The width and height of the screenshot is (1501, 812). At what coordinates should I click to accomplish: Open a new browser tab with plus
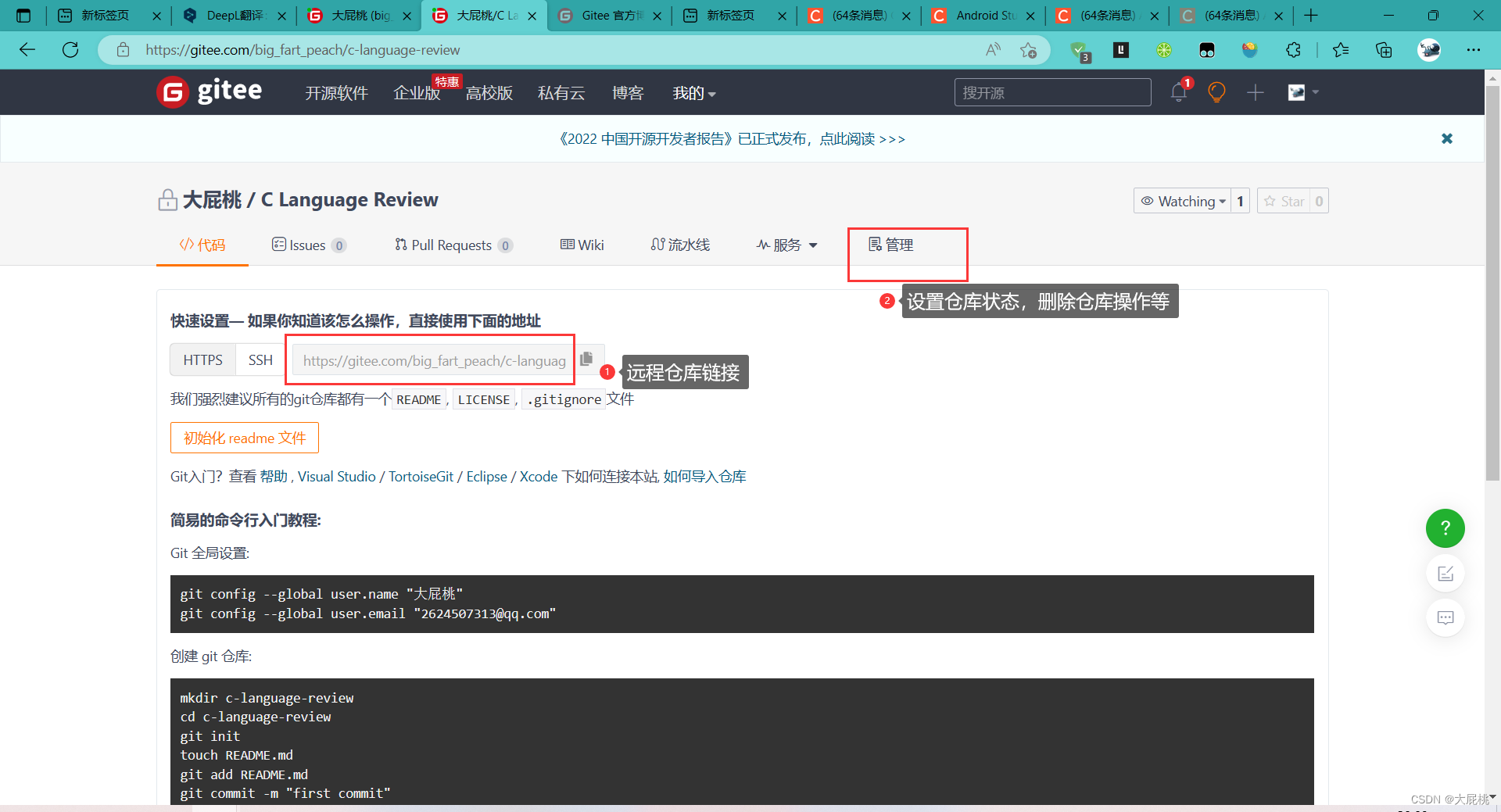coord(1311,16)
